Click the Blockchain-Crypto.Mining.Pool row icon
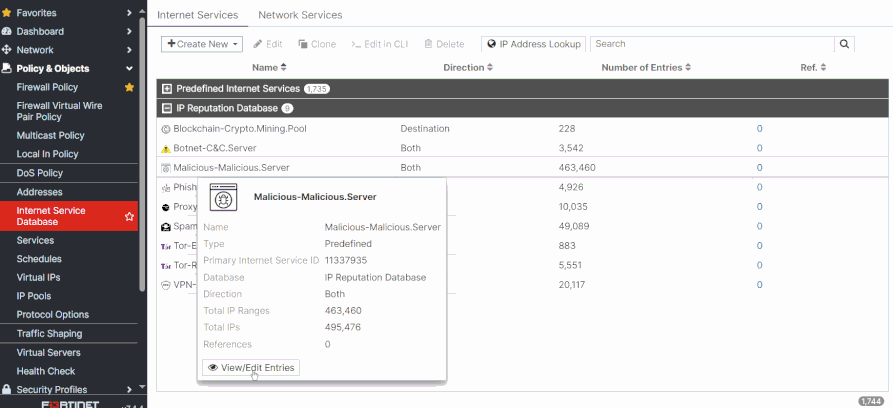This screenshot has height=408, width=893. click(166, 129)
